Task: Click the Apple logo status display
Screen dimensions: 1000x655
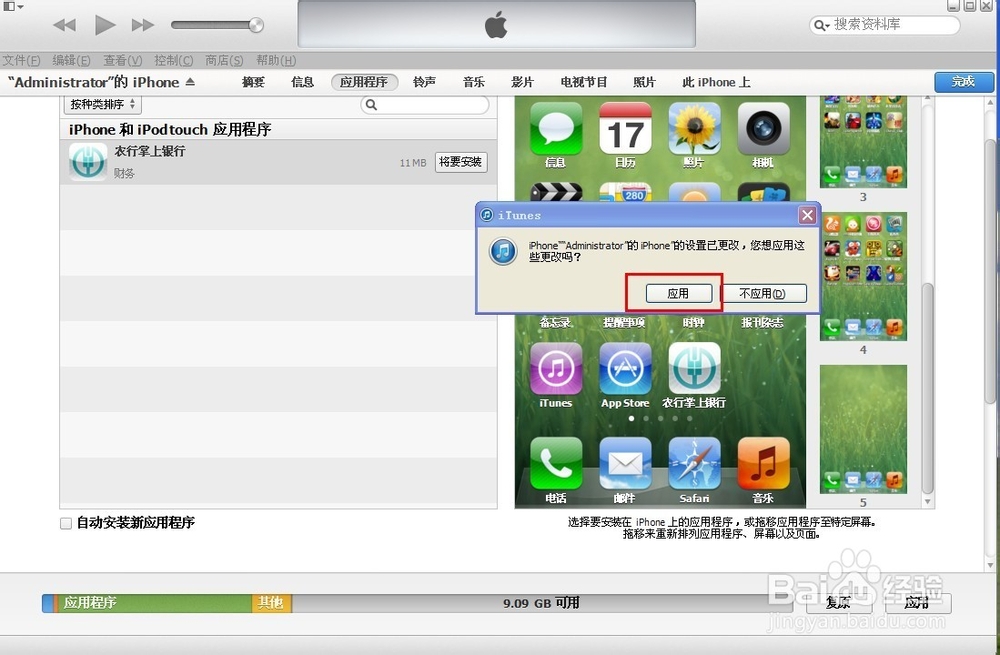Action: (496, 24)
